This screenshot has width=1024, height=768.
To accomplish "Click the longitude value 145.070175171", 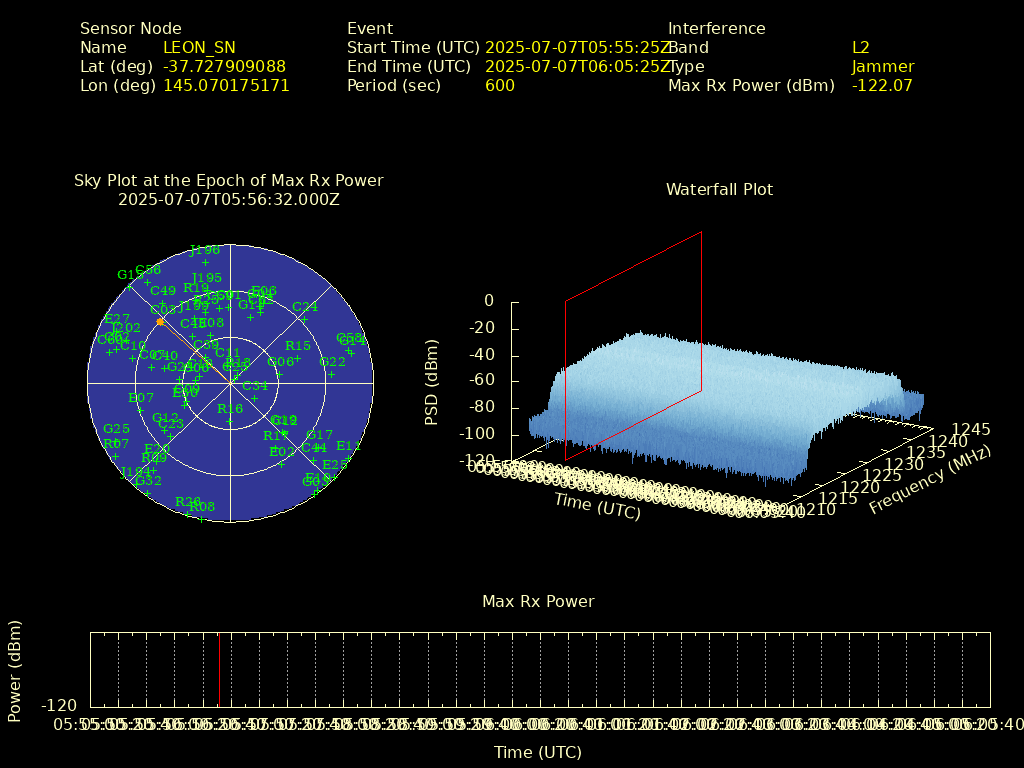I will [226, 85].
